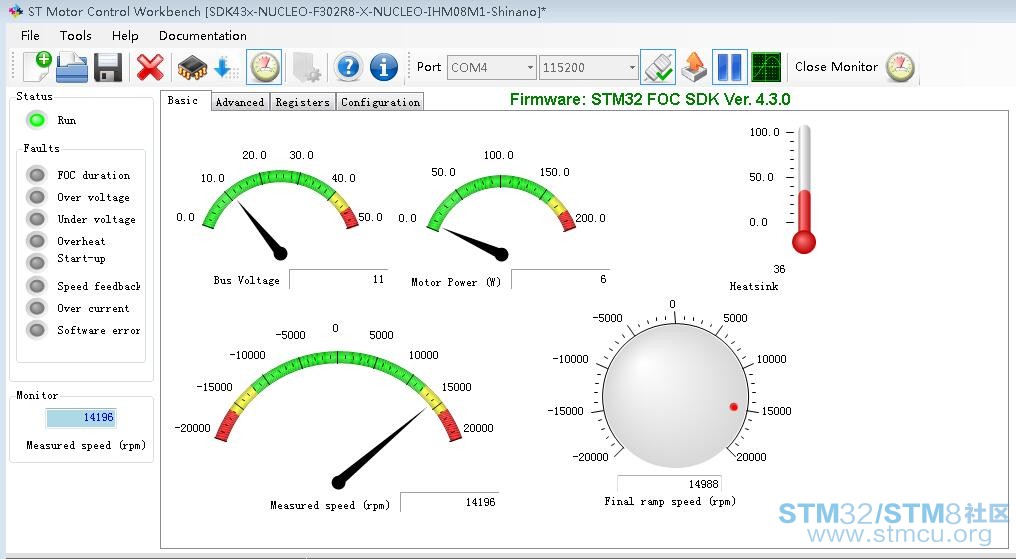Image resolution: width=1016 pixels, height=559 pixels.
Task: Click the Under voltage fault LED
Action: 36,219
